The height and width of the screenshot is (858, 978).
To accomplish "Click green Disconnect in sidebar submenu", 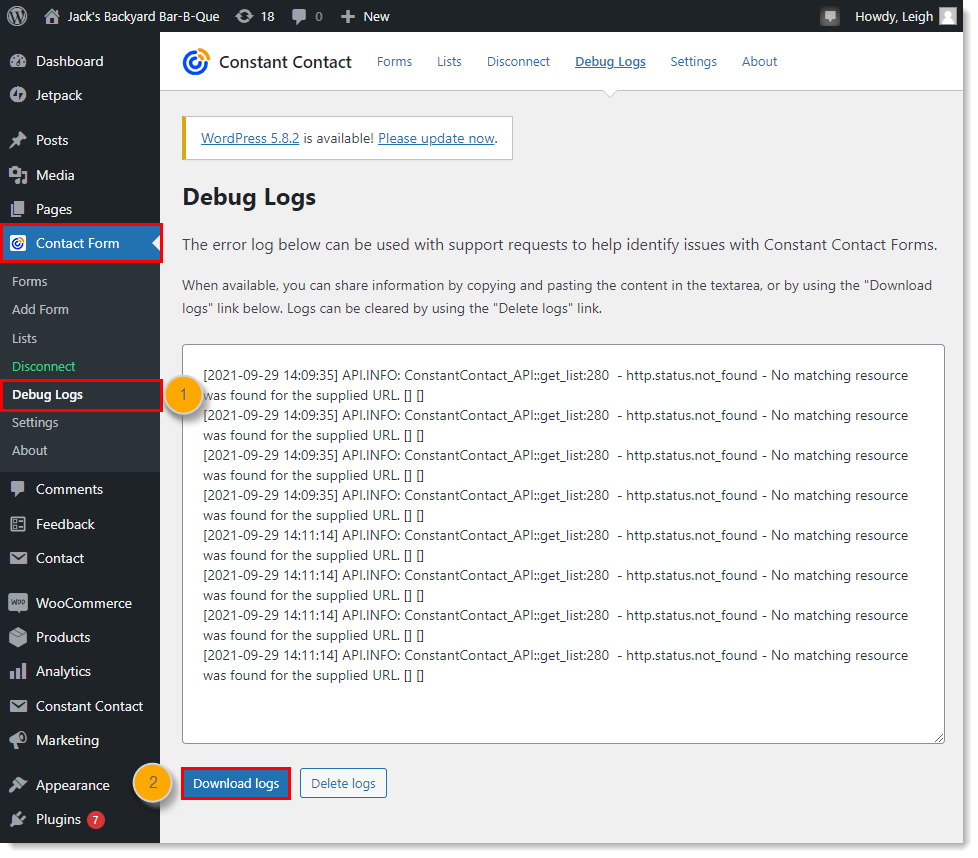I will click(x=44, y=366).
